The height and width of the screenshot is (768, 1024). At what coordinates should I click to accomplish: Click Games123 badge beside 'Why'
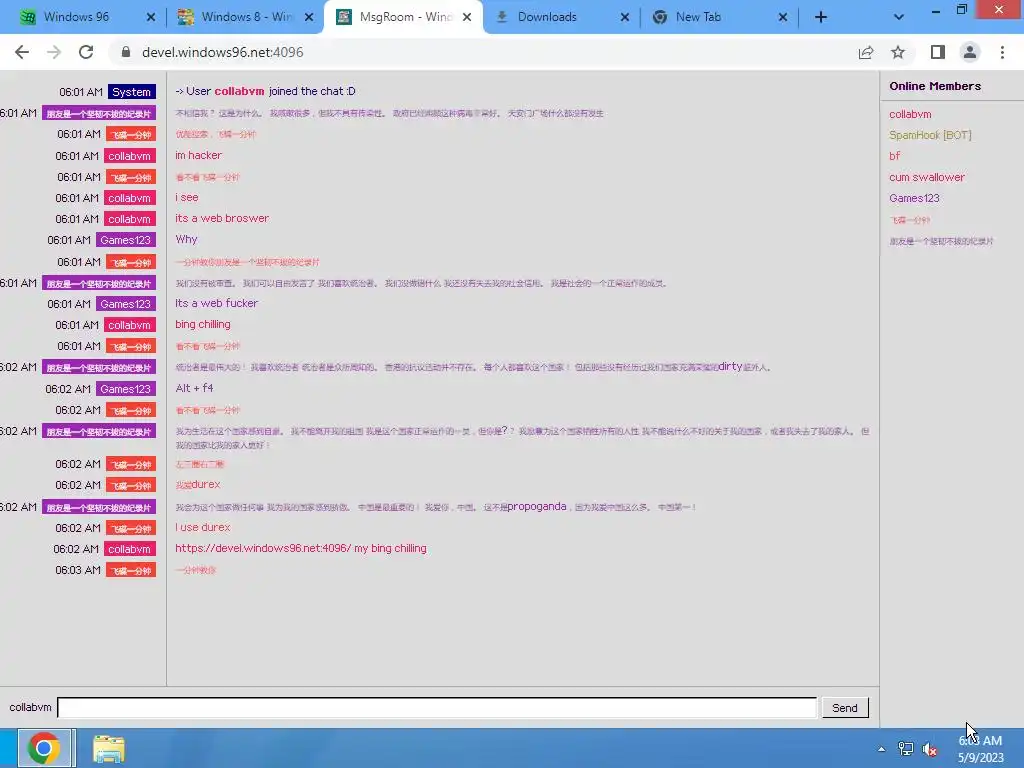pos(125,240)
